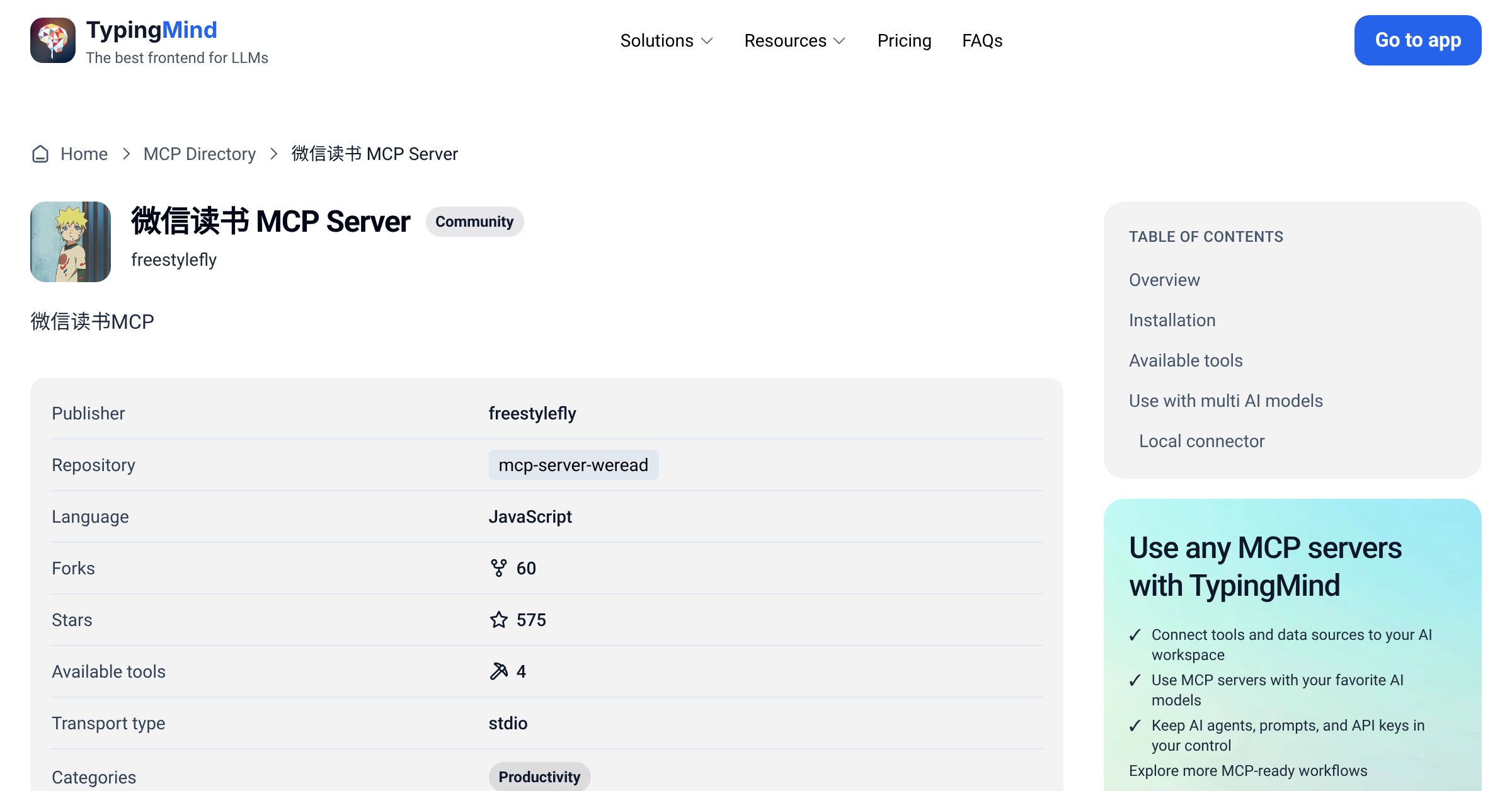The height and width of the screenshot is (791, 1512).
Task: Click the pickaxe tools icon next to 4
Action: pos(498,671)
